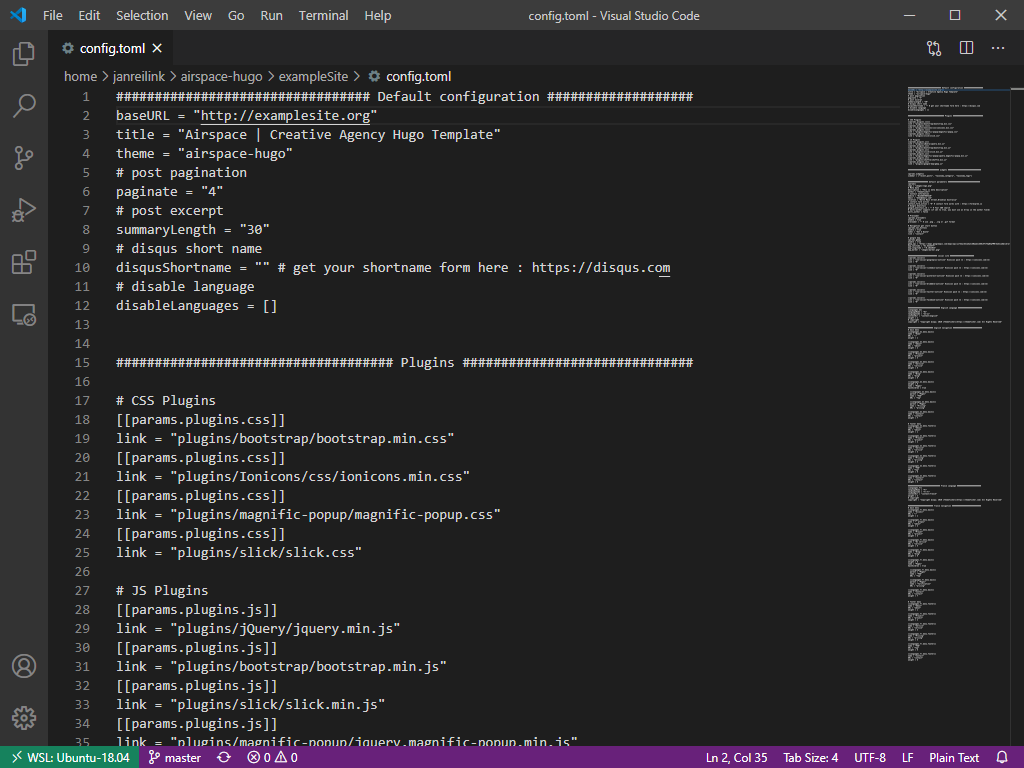Close the config.toml tab
This screenshot has height=768, width=1024.
click(x=158, y=48)
